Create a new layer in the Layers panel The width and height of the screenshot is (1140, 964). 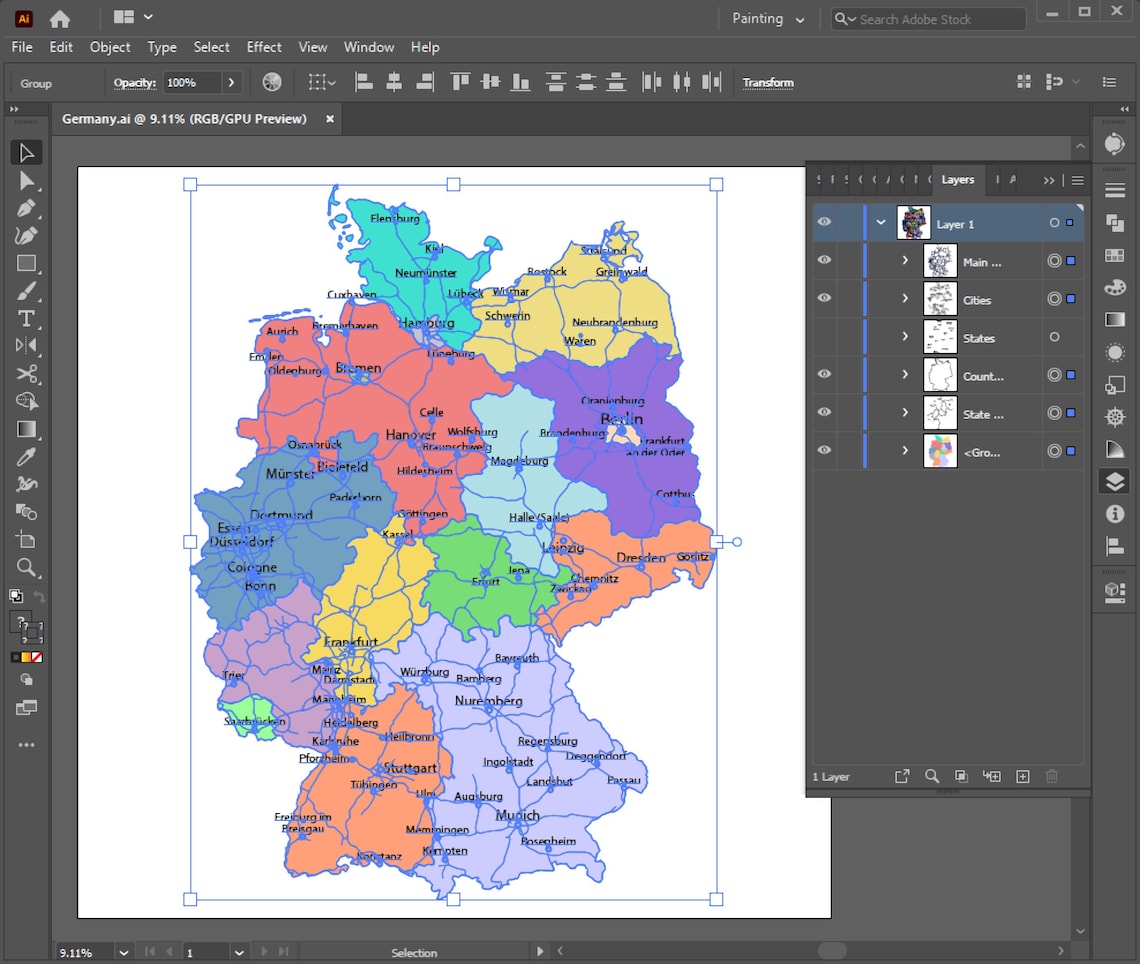click(x=1021, y=776)
